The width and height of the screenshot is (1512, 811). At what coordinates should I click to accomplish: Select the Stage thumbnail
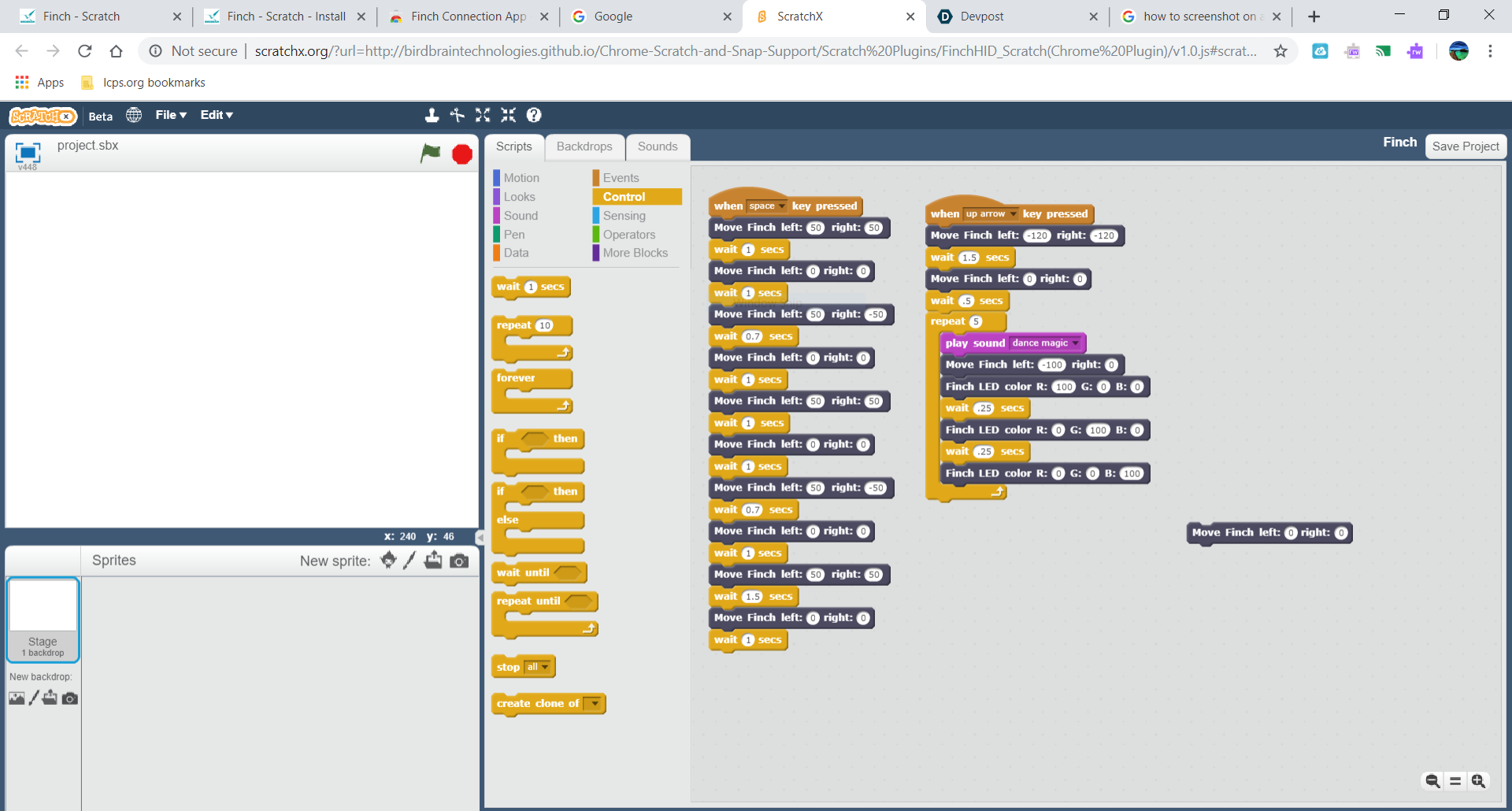point(43,620)
